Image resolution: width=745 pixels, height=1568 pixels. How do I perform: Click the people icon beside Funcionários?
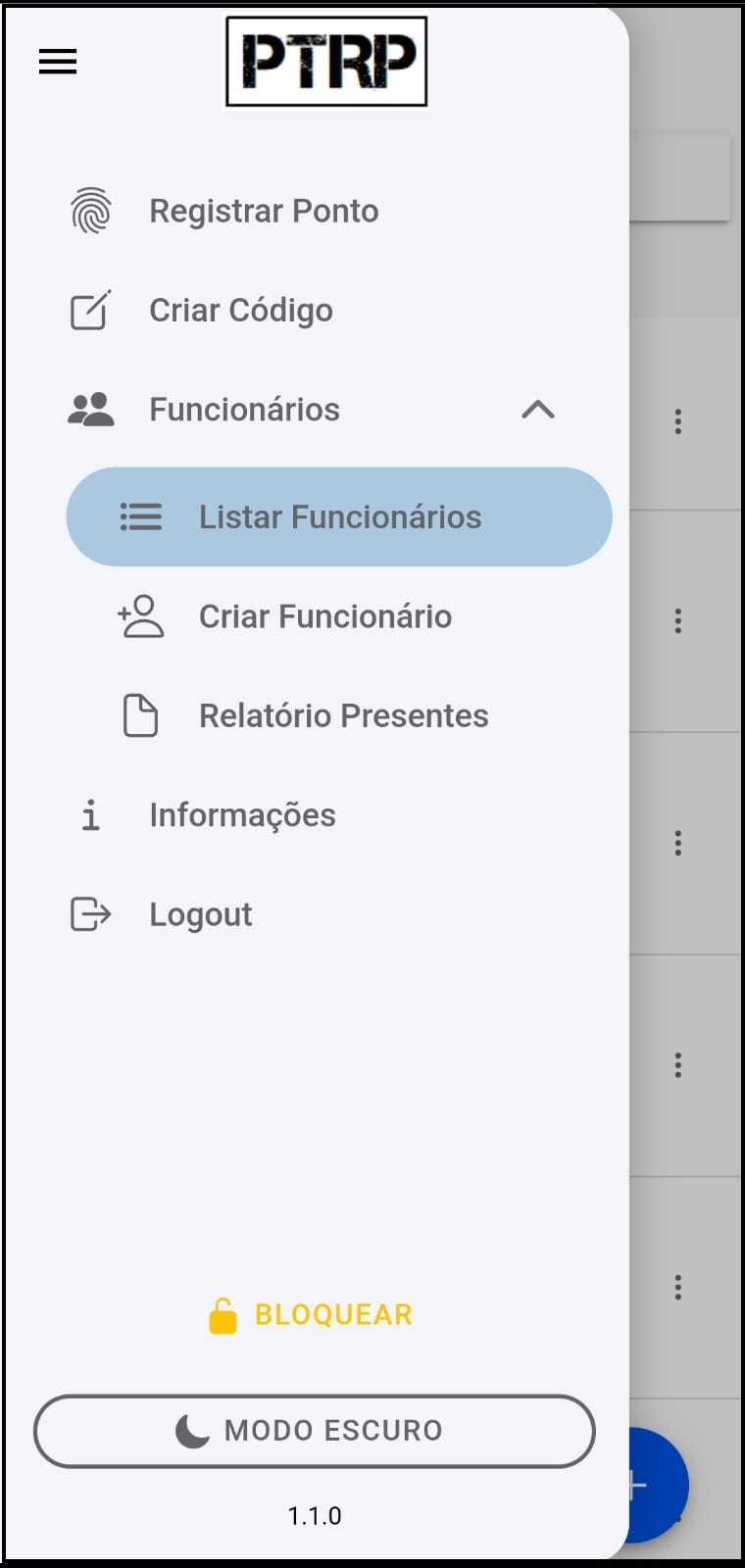pos(91,410)
